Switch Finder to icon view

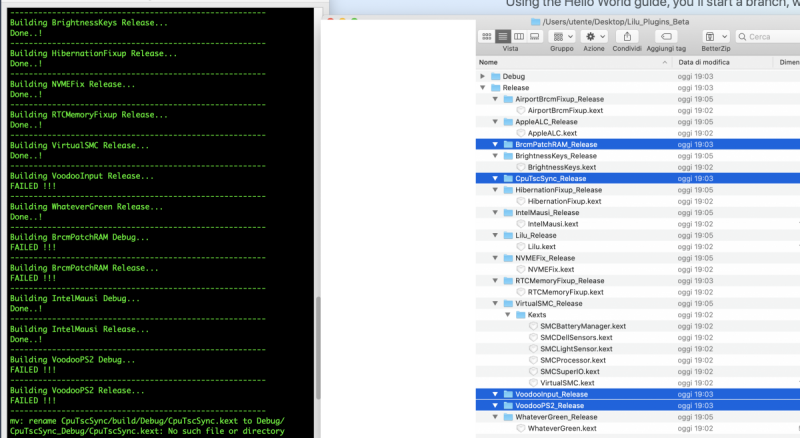[487, 36]
